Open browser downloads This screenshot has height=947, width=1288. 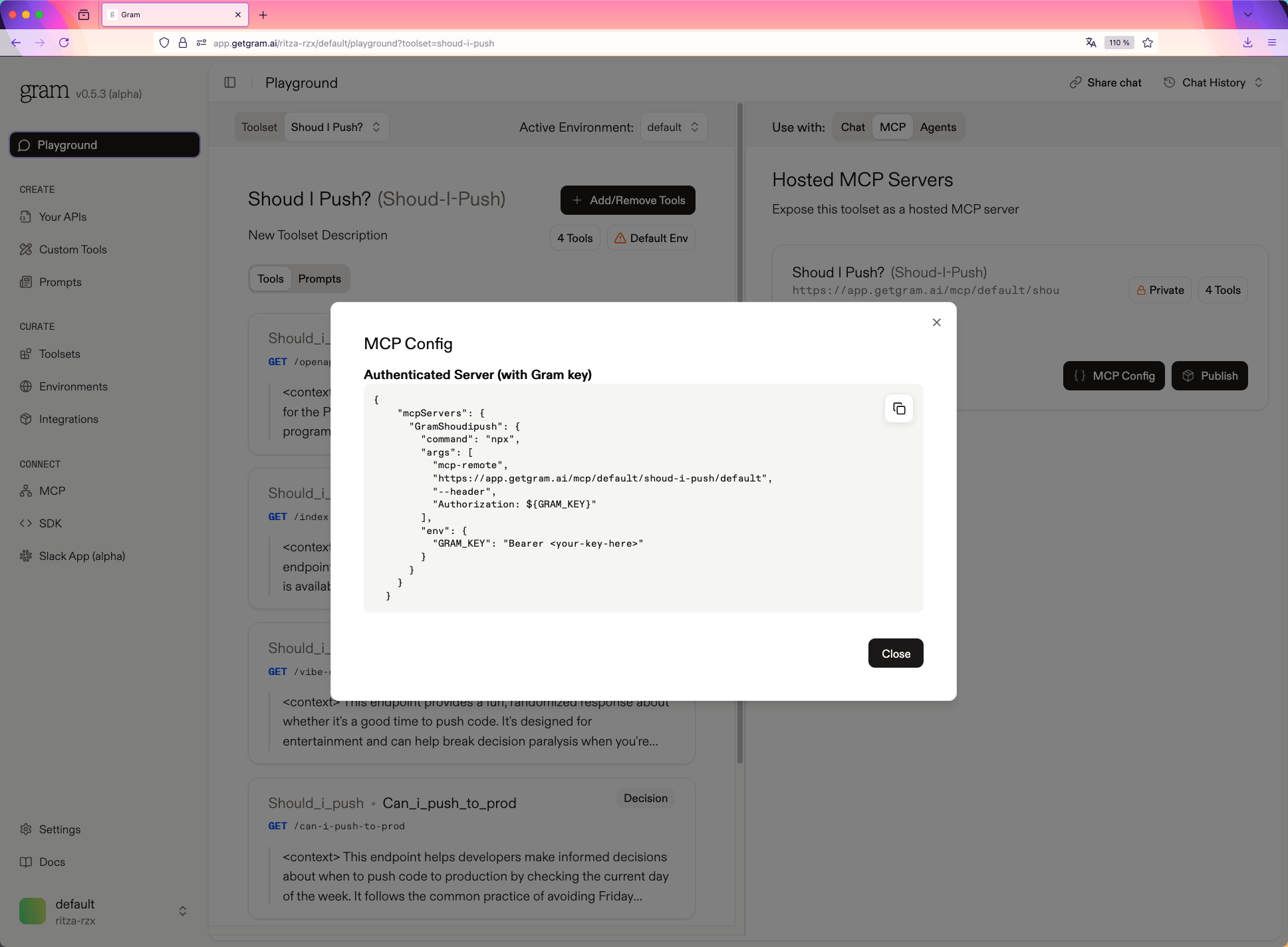tap(1247, 43)
